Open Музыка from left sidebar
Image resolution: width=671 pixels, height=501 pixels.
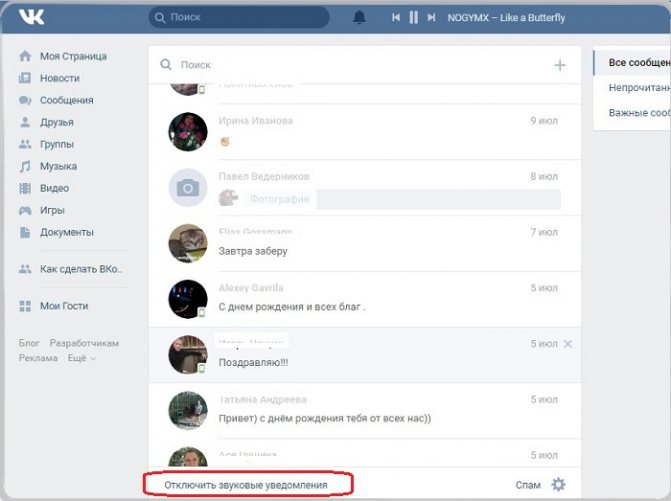(x=58, y=166)
